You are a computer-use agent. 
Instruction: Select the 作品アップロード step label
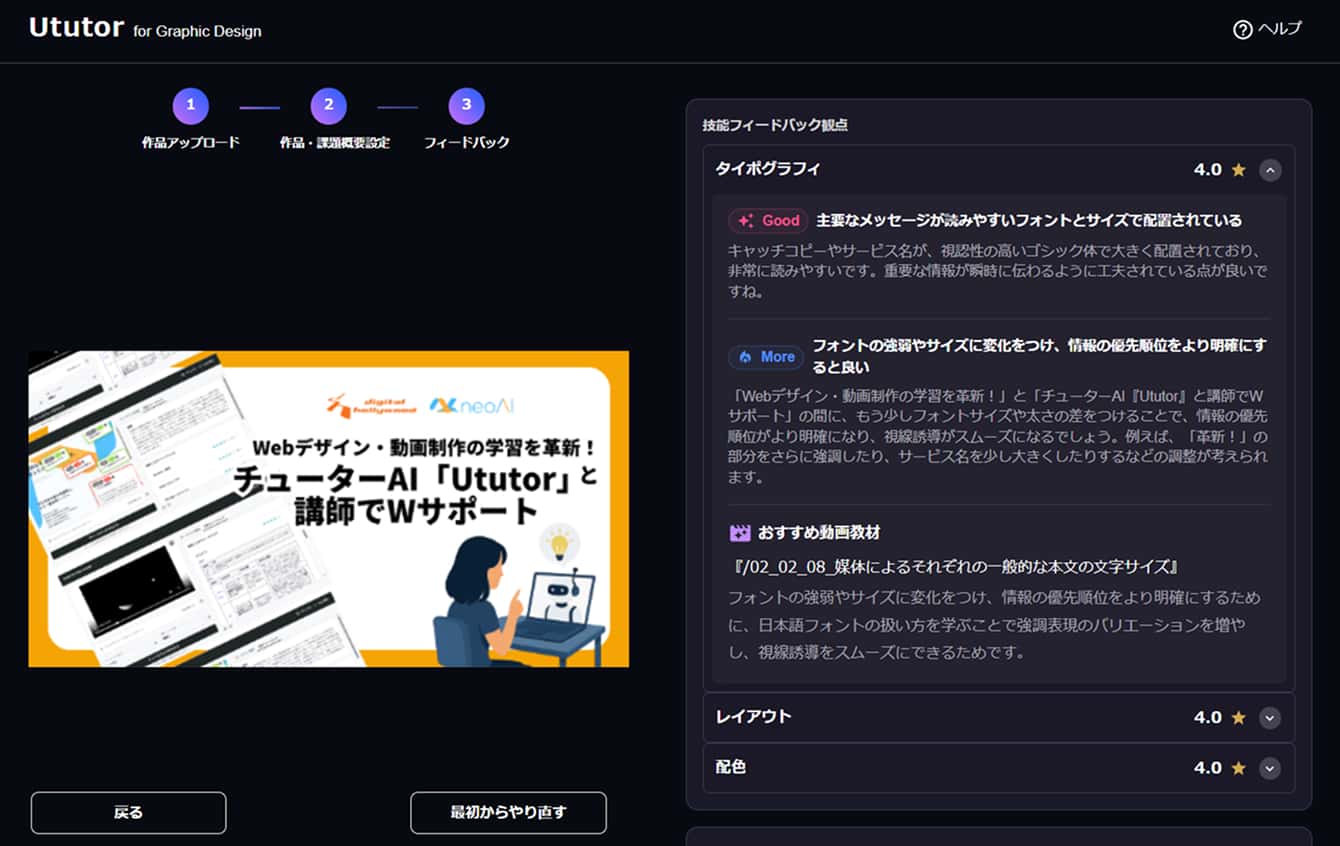click(x=190, y=141)
